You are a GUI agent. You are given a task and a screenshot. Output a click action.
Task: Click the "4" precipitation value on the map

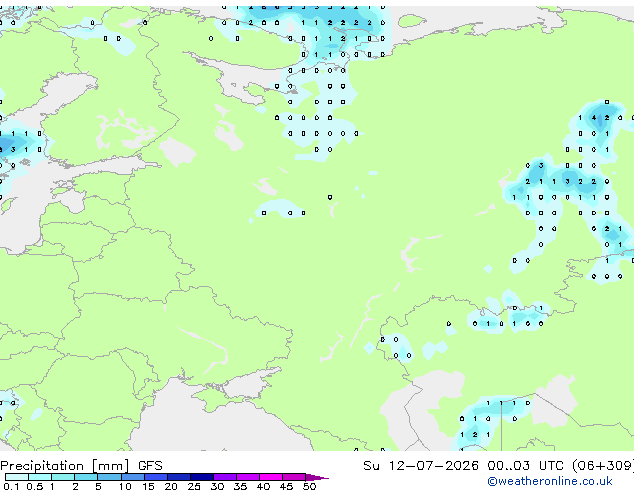pyautogui.click(x=594, y=118)
